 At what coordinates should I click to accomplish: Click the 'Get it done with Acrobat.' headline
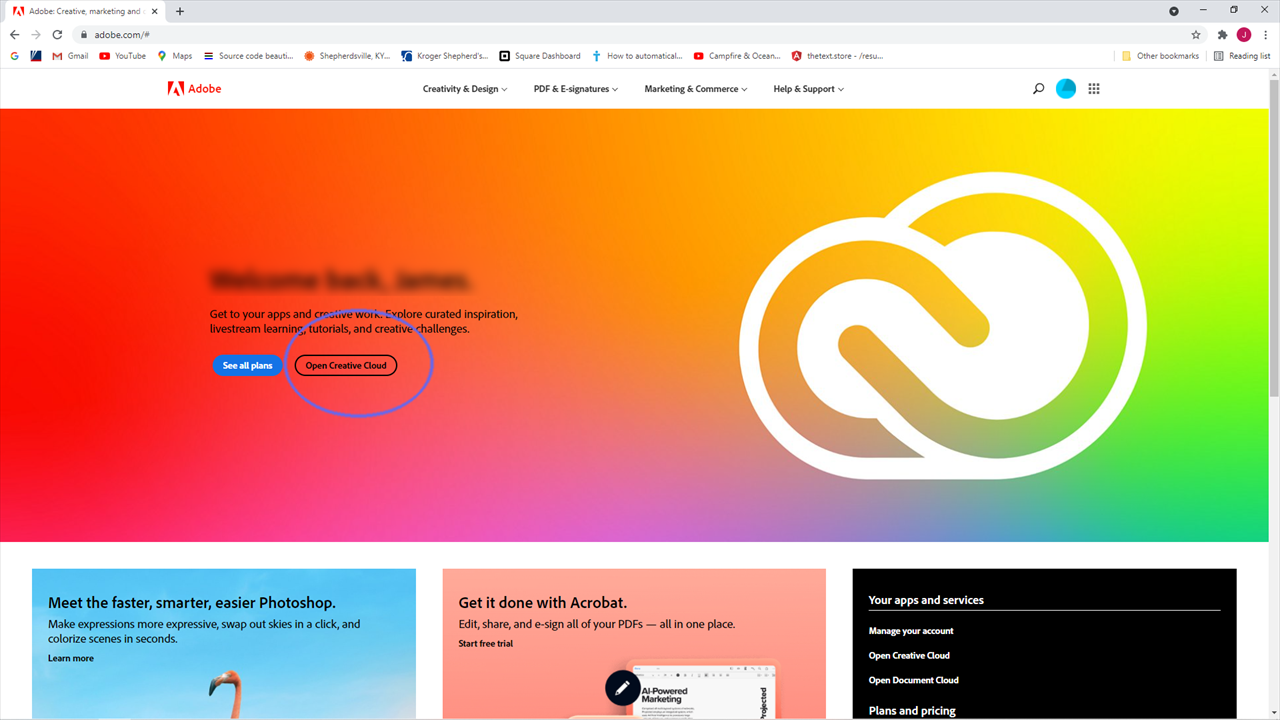[543, 603]
